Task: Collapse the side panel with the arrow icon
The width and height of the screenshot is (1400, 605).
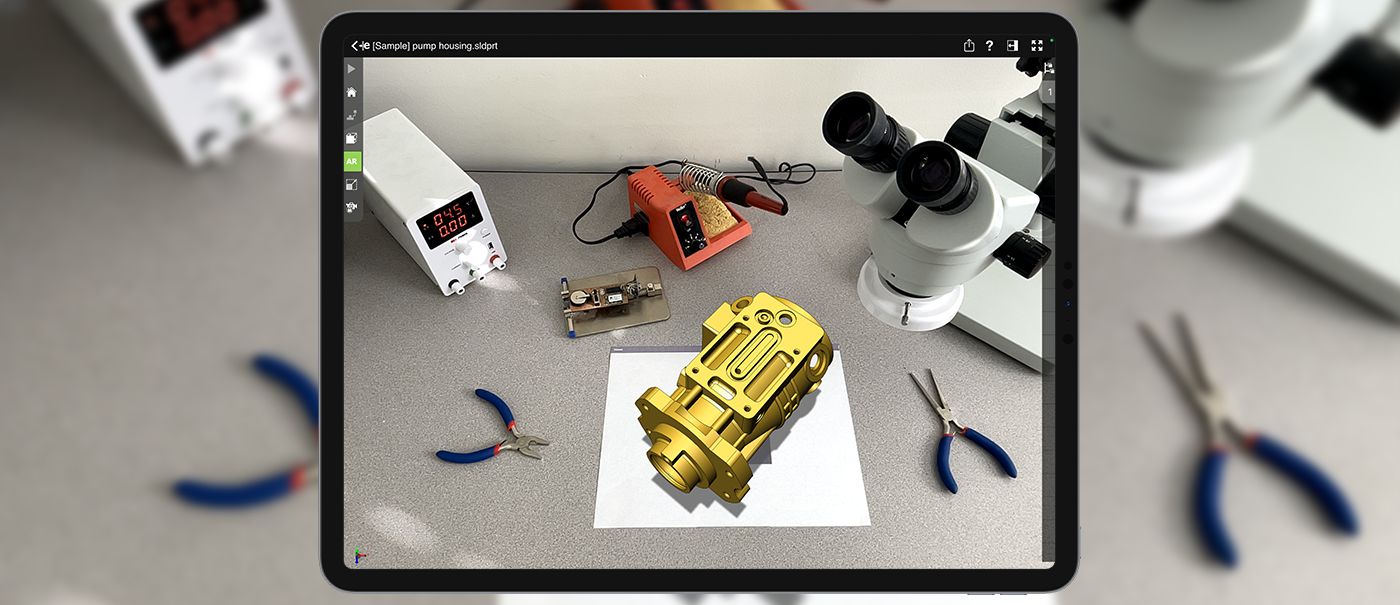Action: (1013, 46)
